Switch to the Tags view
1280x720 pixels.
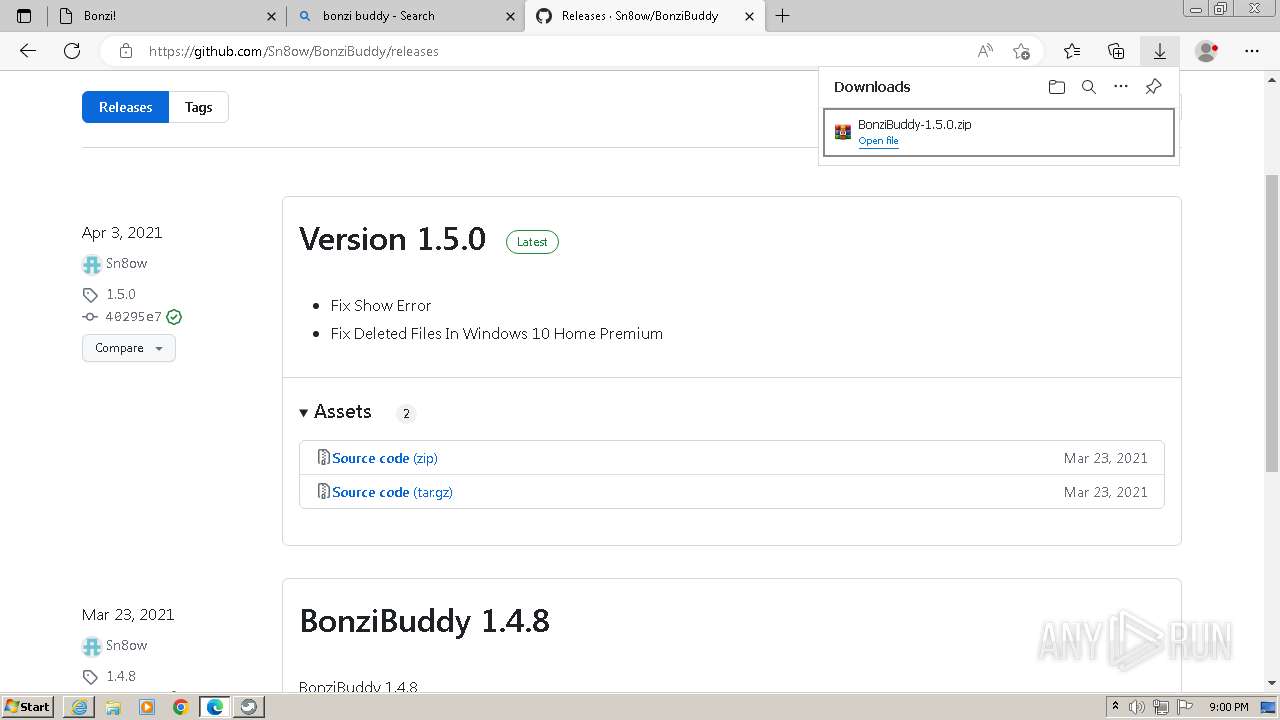coord(198,107)
